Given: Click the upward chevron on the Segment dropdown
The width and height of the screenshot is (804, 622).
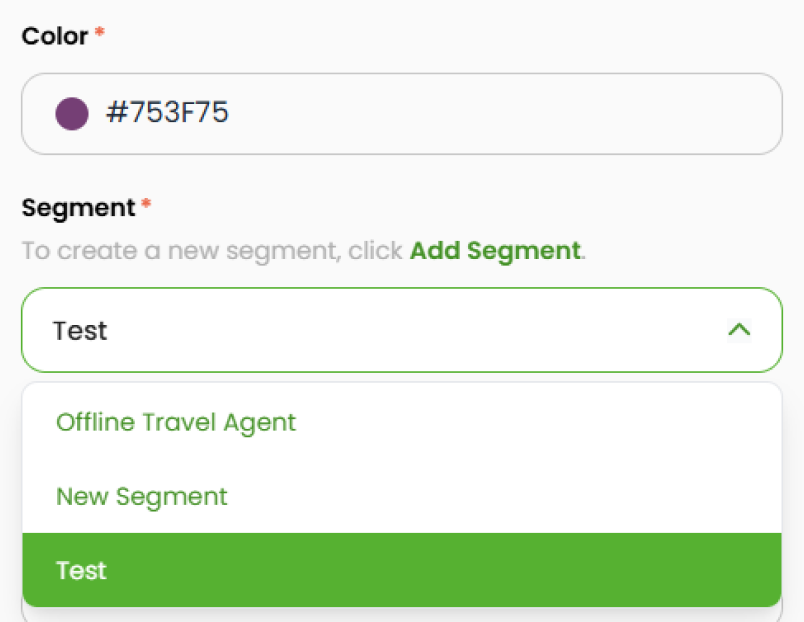Looking at the screenshot, I should pyautogui.click(x=737, y=330).
